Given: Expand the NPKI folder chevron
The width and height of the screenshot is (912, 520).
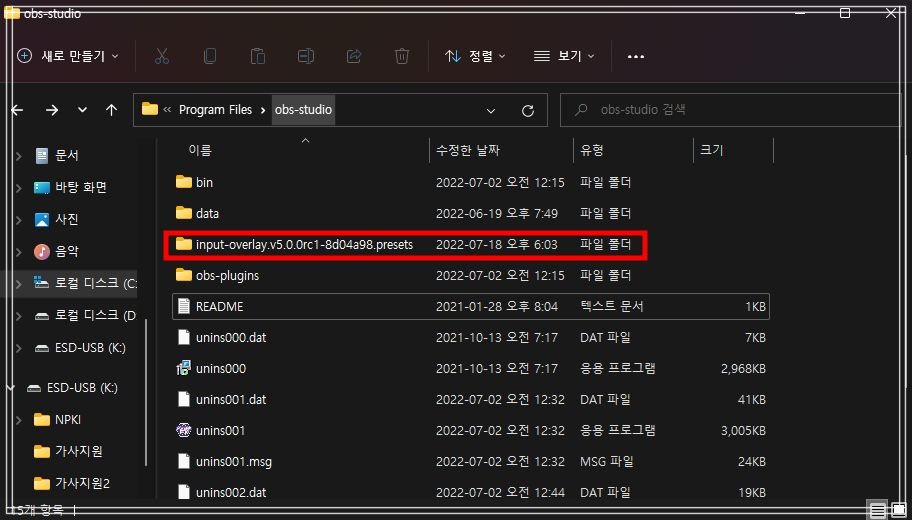Looking at the screenshot, I should tap(19, 420).
